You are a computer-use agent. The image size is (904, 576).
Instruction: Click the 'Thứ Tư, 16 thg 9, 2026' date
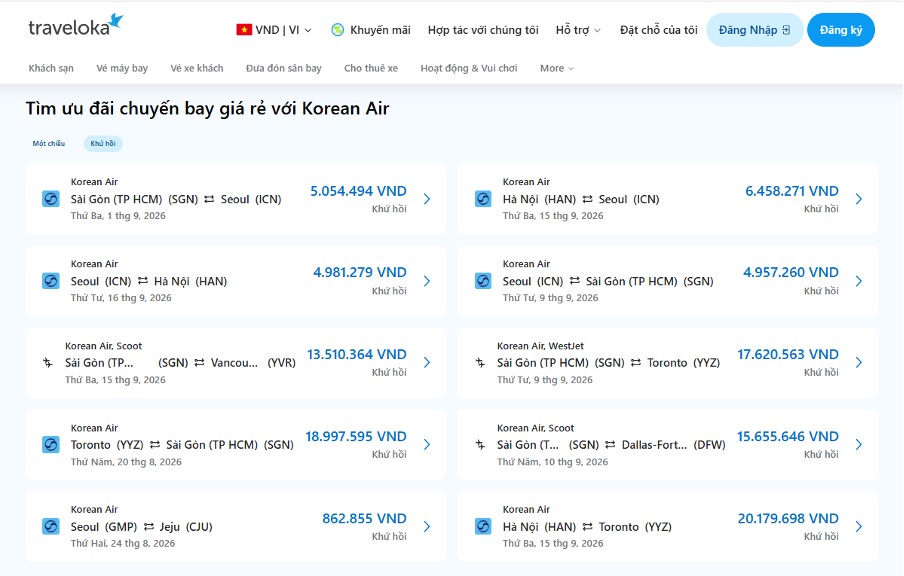121,298
